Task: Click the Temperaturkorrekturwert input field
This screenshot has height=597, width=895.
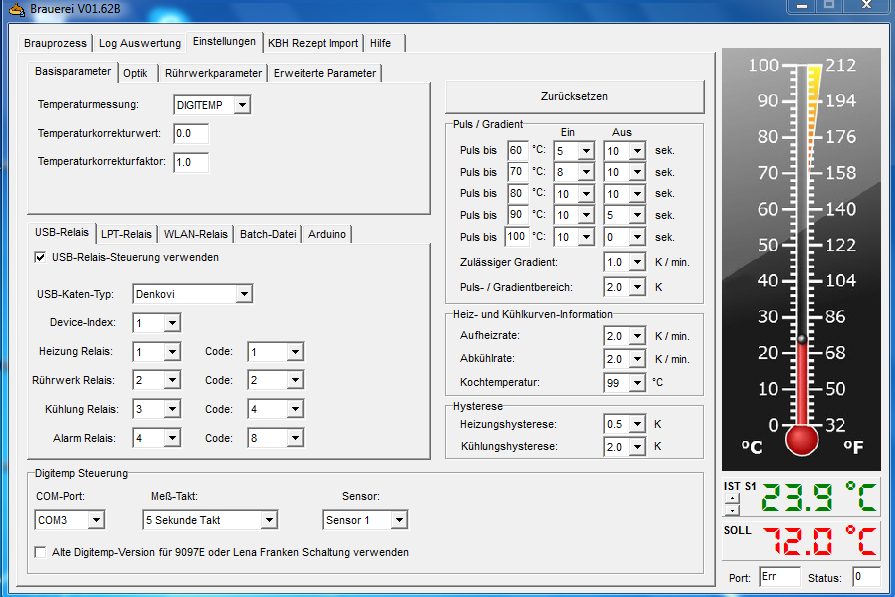Action: click(190, 133)
